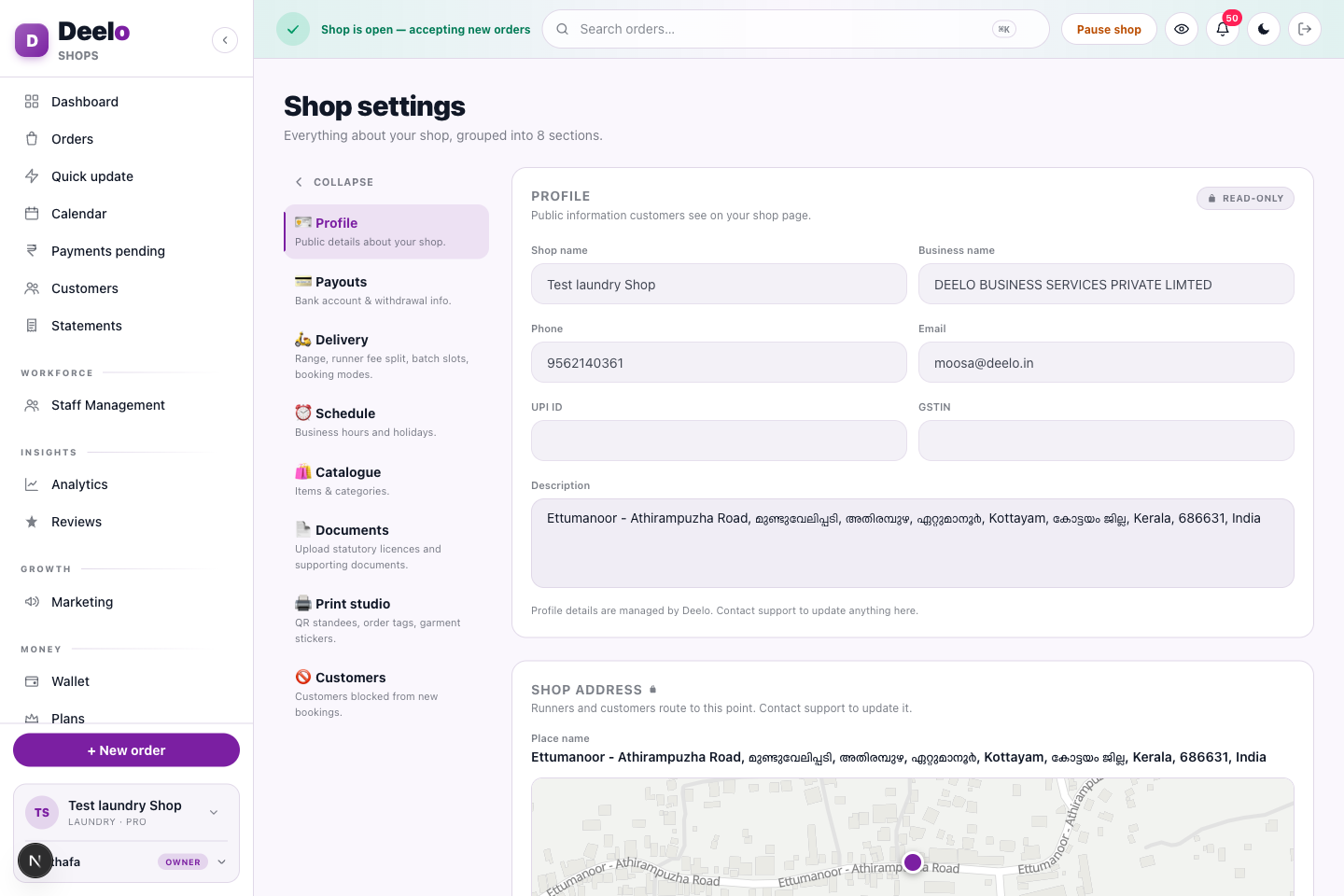The width and height of the screenshot is (1344, 896).
Task: Open the Schedule settings section
Action: pyautogui.click(x=386, y=422)
